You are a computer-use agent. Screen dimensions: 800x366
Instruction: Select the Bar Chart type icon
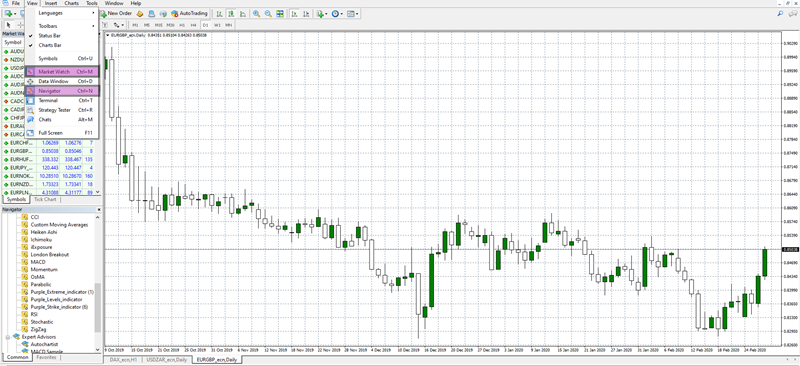[219, 14]
